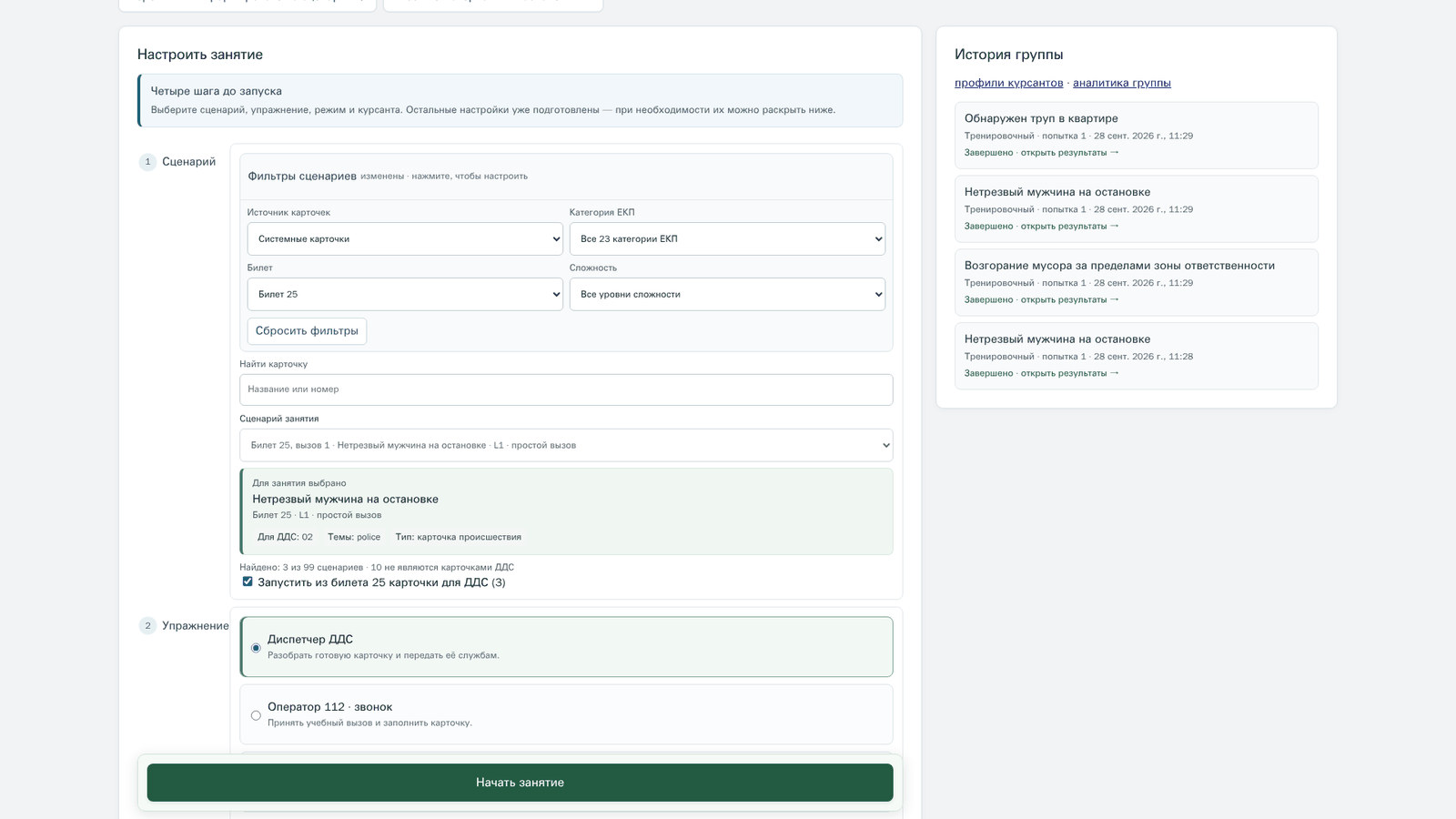
Task: Click the Тип: карточка происшествия tag
Action: point(458,537)
